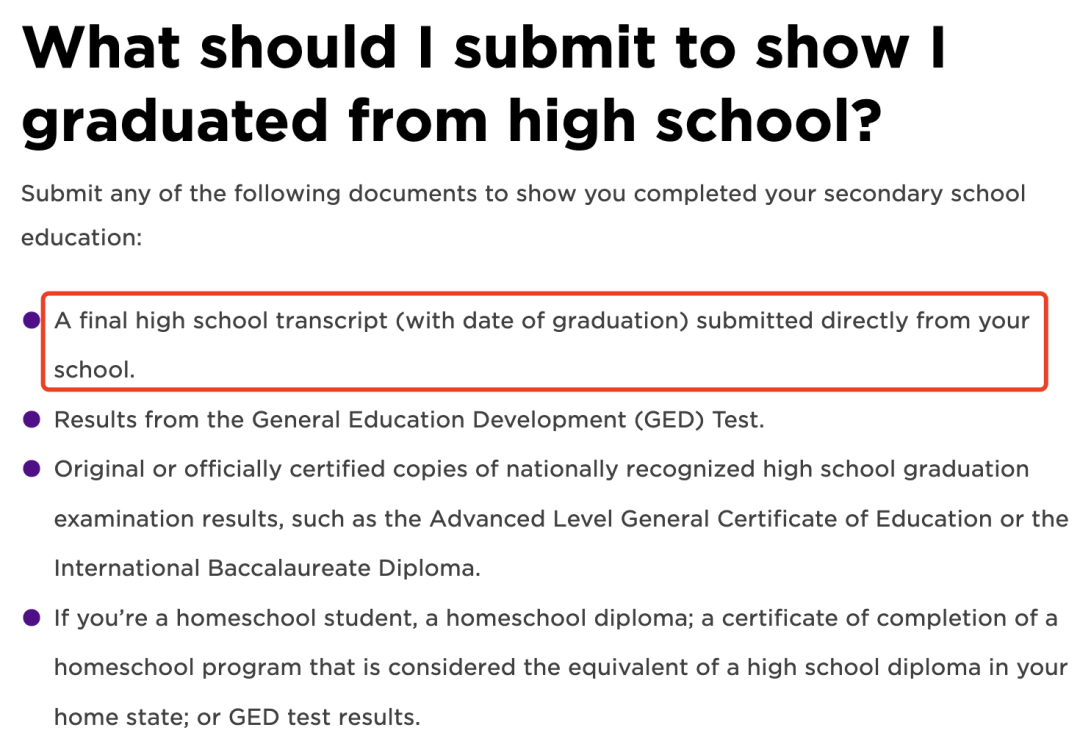Click the purple bullet beside the certified copies item
This screenshot has width=1080, height=733.
click(32, 469)
